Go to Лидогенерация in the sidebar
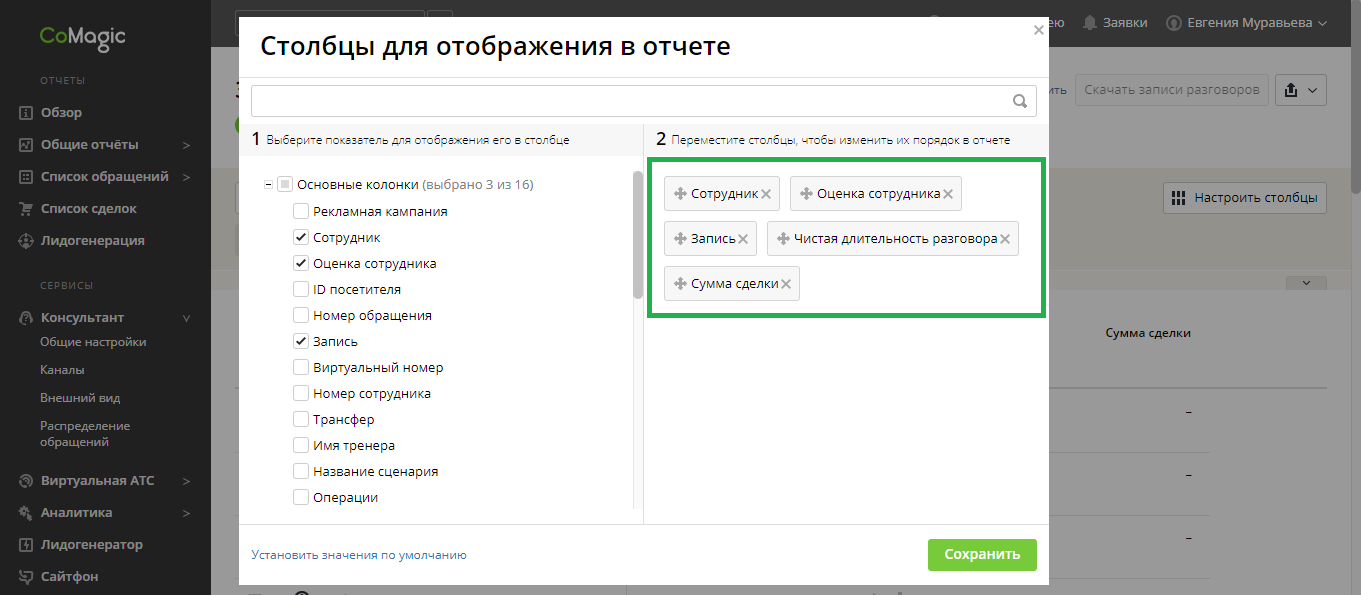 pyautogui.click(x=92, y=241)
